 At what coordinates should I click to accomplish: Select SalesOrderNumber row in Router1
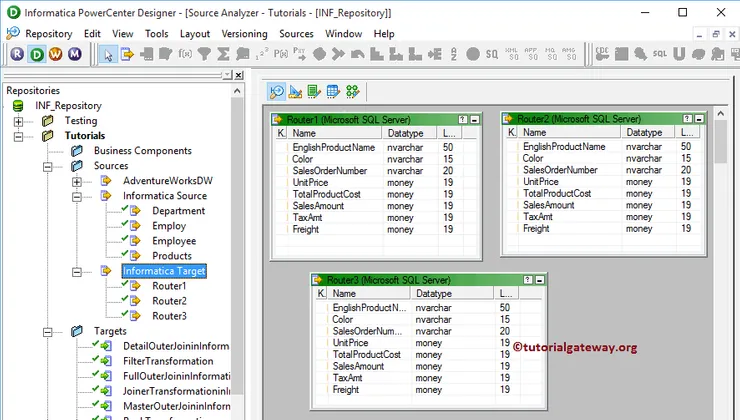pos(376,171)
